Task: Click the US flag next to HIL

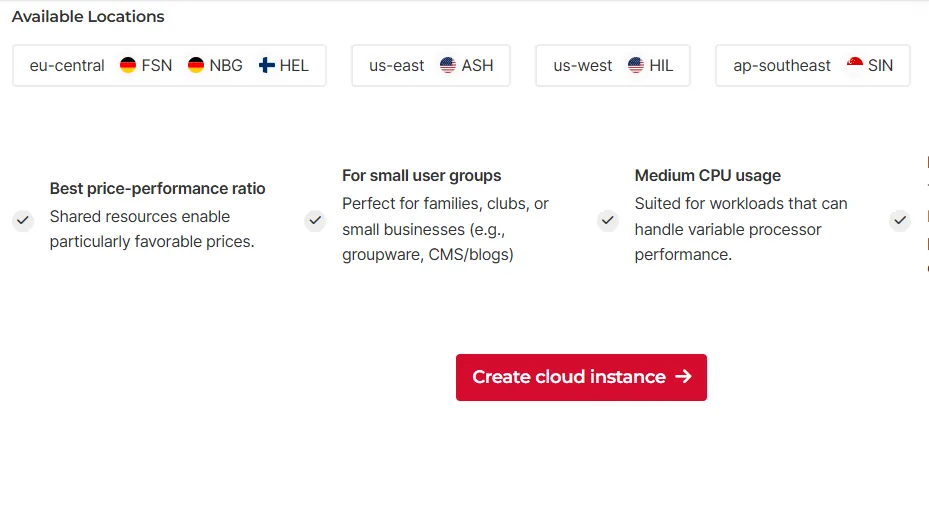Action: pos(636,65)
